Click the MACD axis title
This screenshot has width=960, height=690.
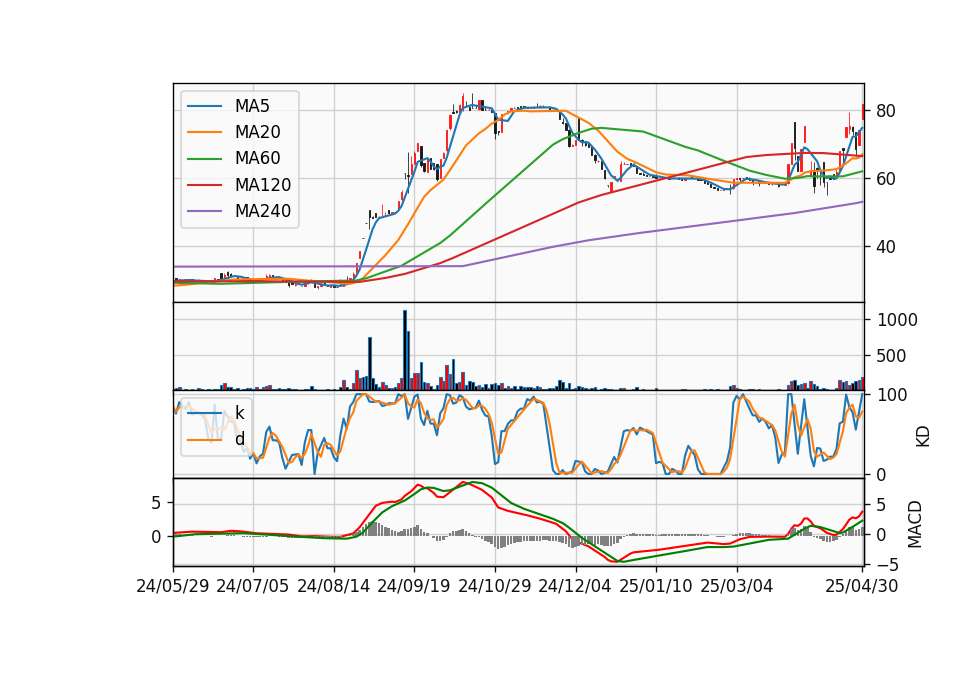click(x=915, y=524)
